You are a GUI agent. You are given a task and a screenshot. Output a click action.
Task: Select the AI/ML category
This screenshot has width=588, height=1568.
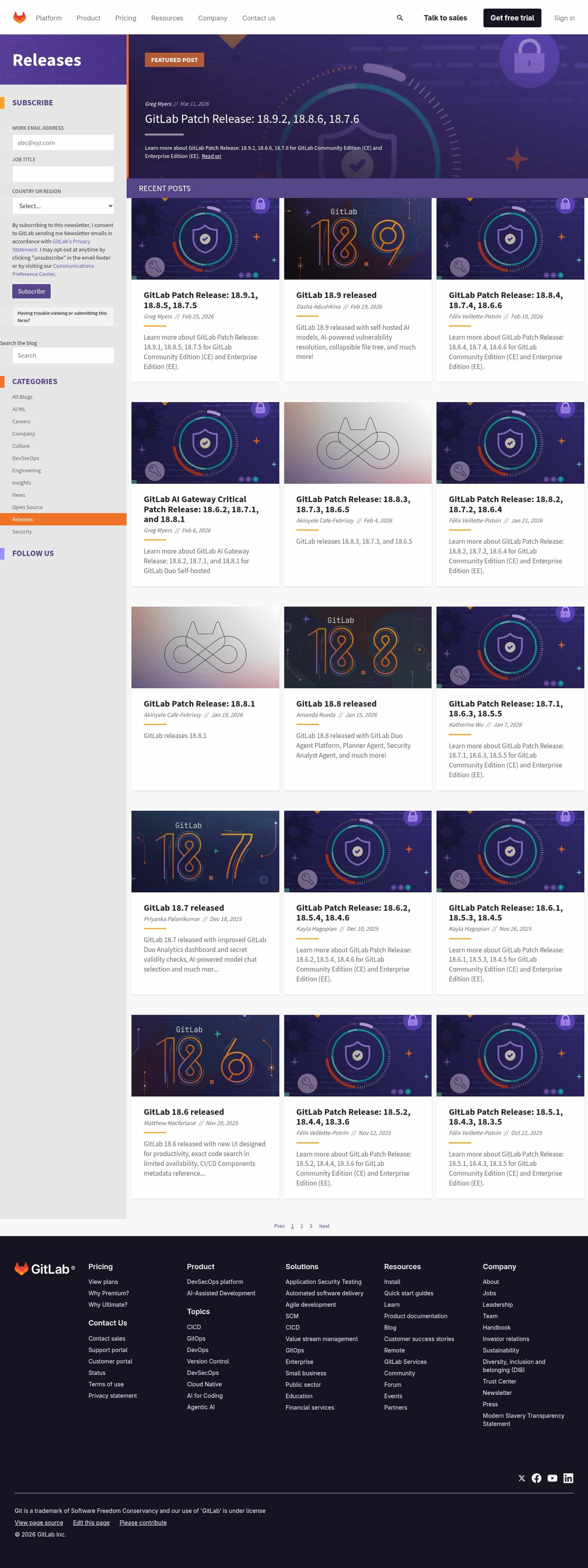[19, 409]
